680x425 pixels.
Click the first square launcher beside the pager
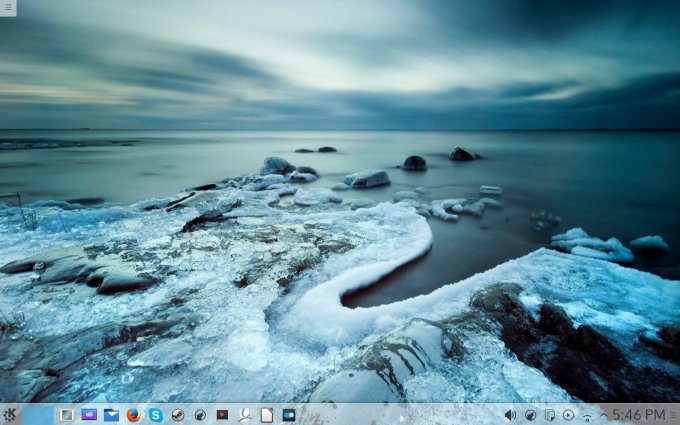click(67, 414)
